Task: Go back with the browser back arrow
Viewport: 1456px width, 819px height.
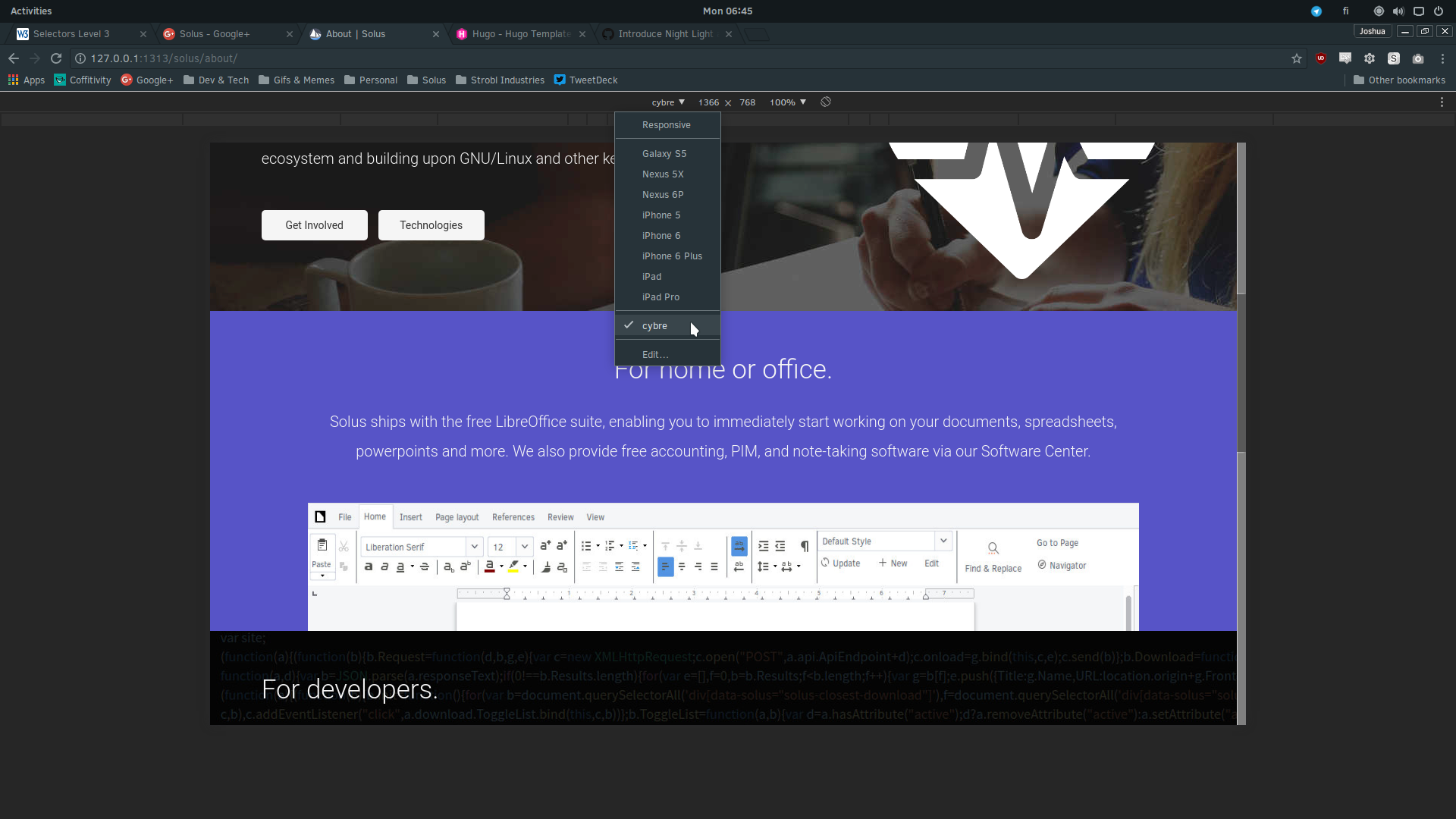Action: 14,58
